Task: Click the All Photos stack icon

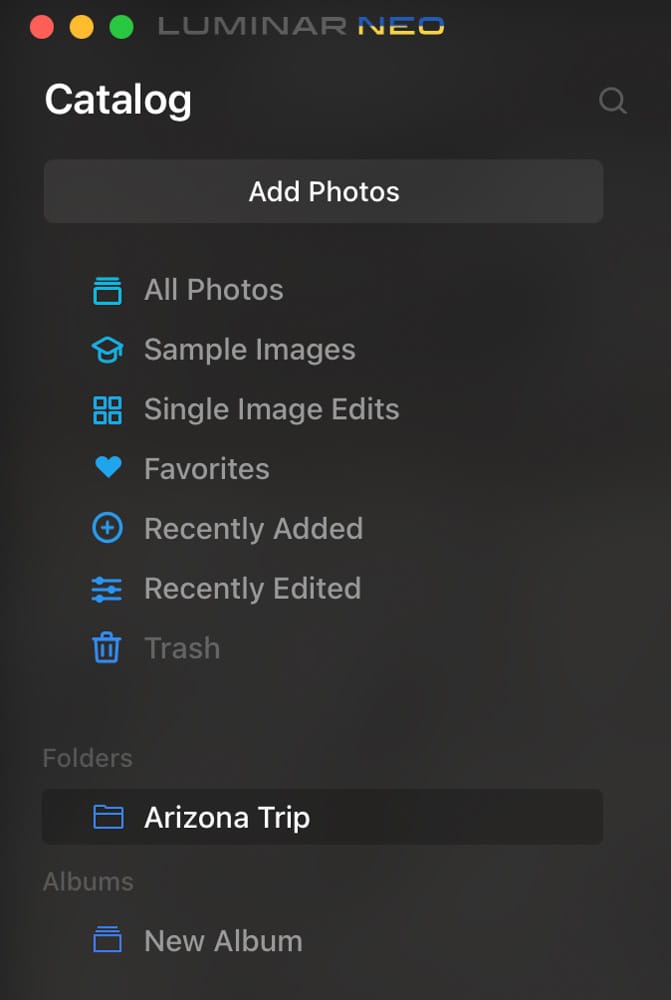Action: tap(107, 291)
